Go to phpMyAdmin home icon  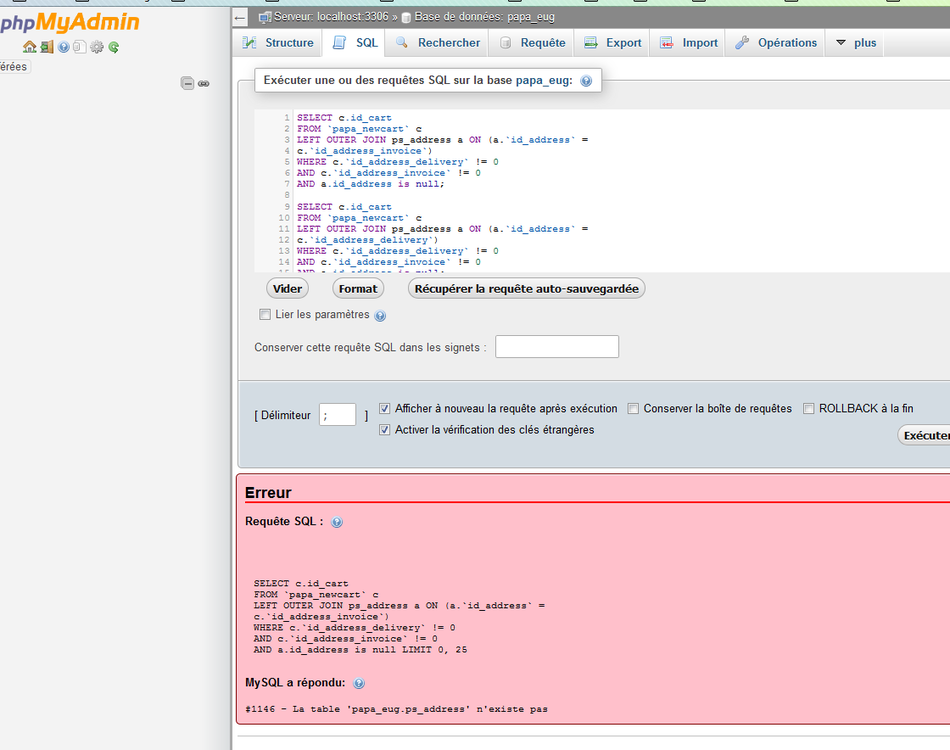coord(29,47)
